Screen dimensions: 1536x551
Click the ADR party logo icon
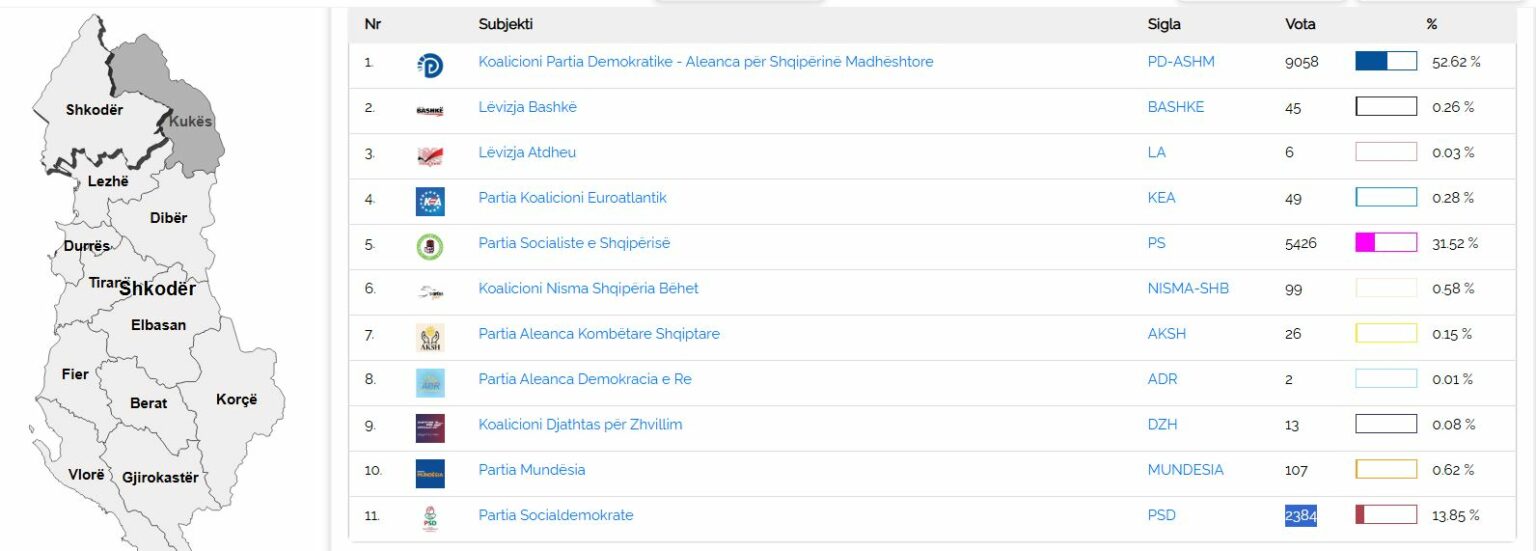click(430, 383)
